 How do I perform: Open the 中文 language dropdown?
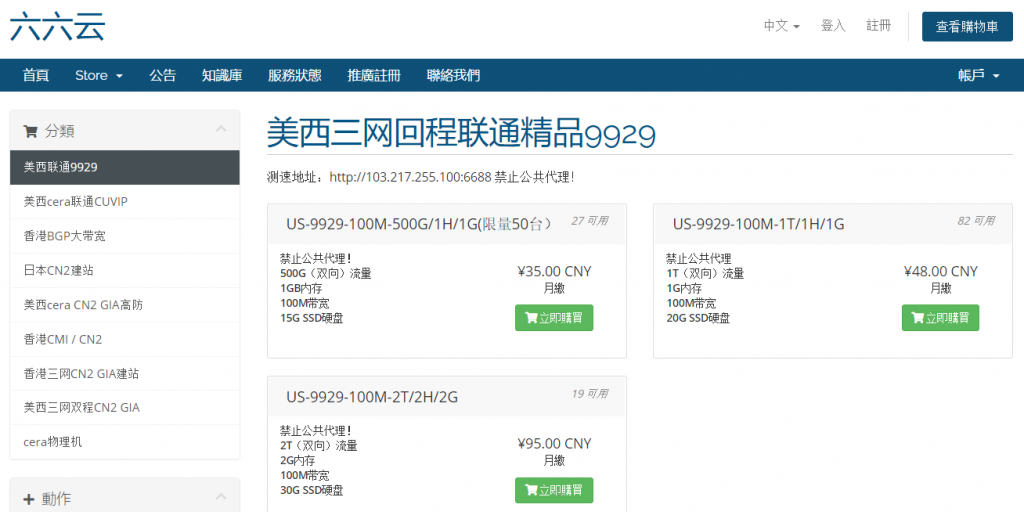pyautogui.click(x=782, y=26)
